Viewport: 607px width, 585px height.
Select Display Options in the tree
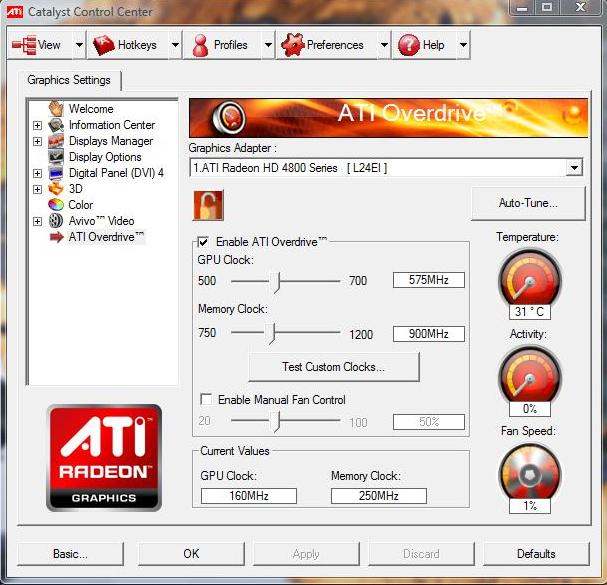click(x=105, y=157)
